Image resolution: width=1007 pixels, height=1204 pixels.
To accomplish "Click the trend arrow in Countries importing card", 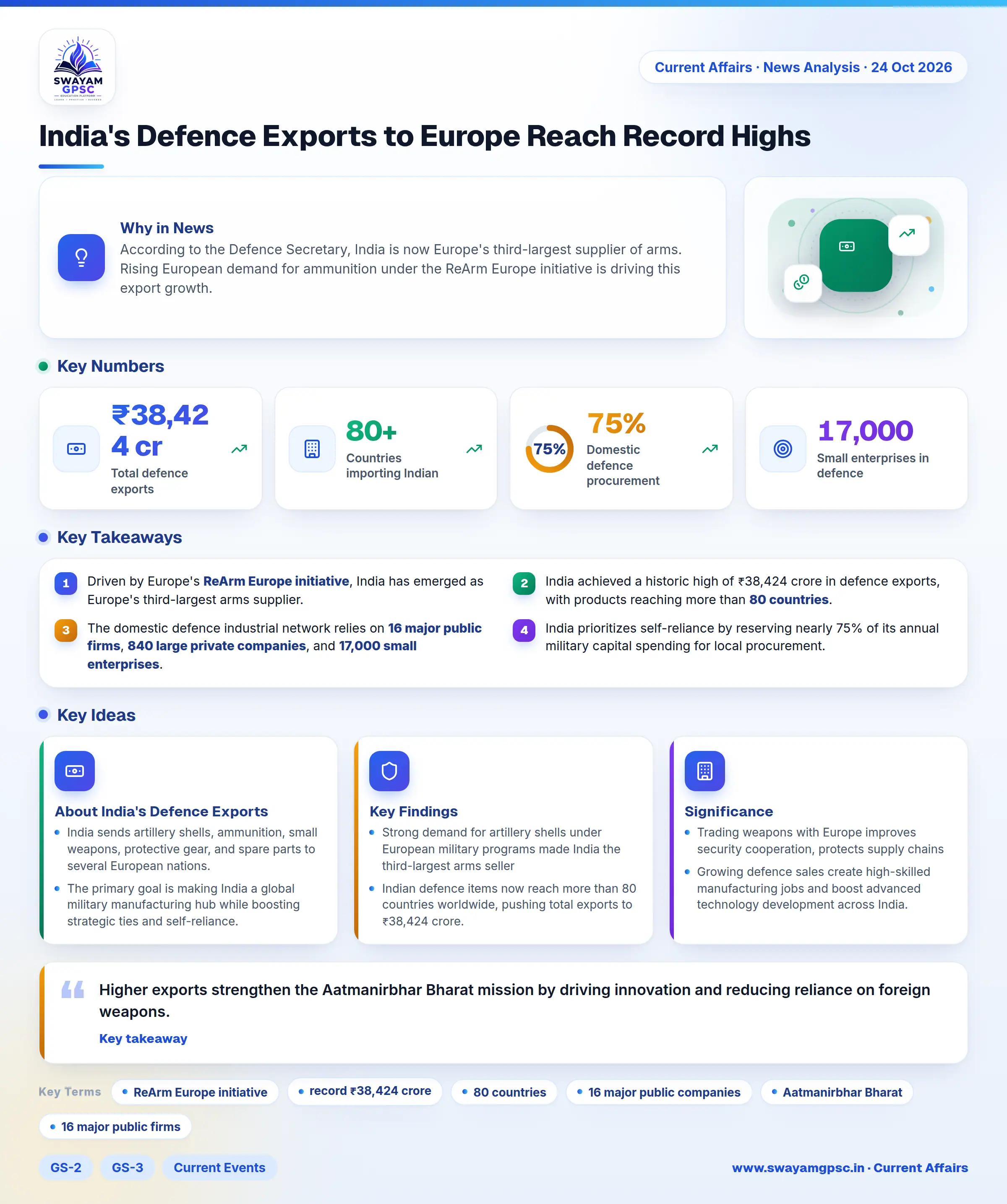I will 474,449.
